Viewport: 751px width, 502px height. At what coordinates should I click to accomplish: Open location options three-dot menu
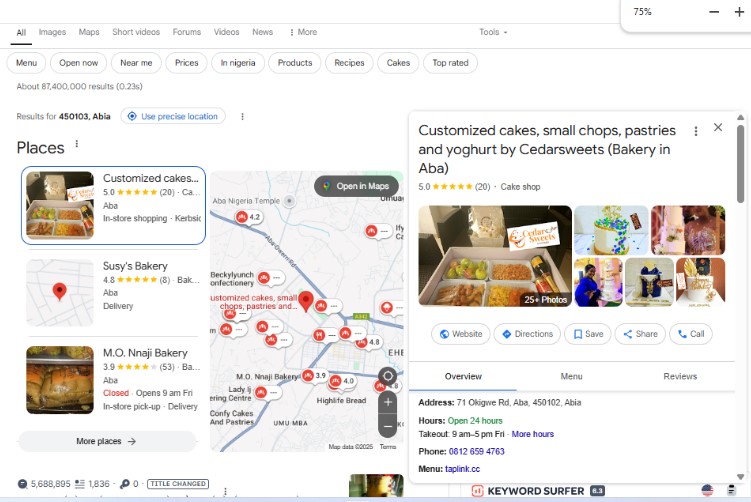pyautogui.click(x=242, y=116)
